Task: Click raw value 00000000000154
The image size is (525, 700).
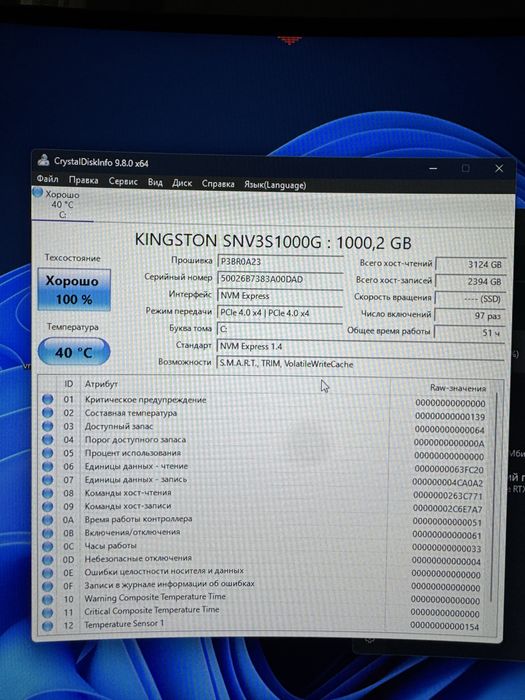Action: (x=445, y=626)
